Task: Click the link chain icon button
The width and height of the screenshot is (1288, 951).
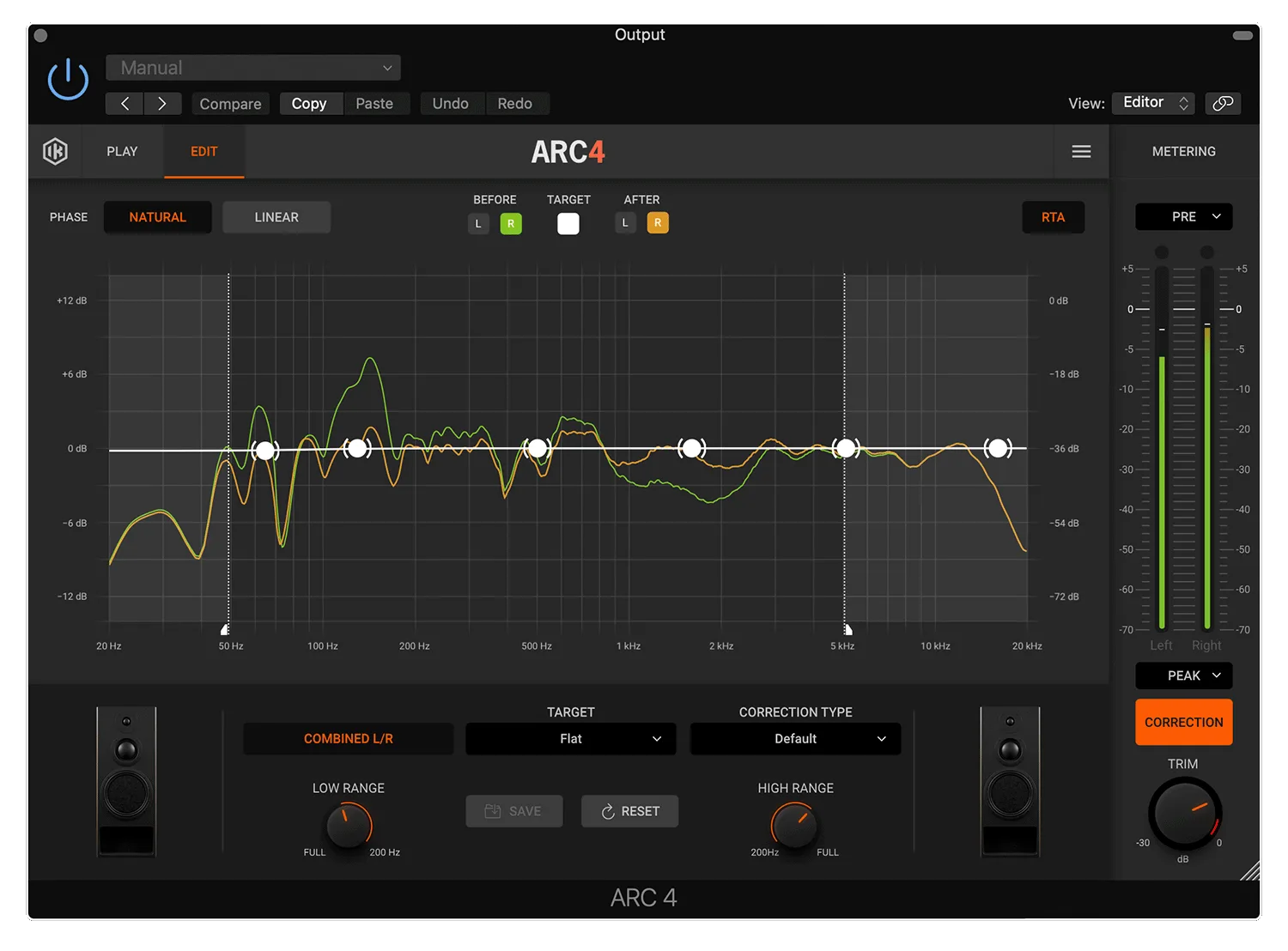Action: (x=1223, y=103)
